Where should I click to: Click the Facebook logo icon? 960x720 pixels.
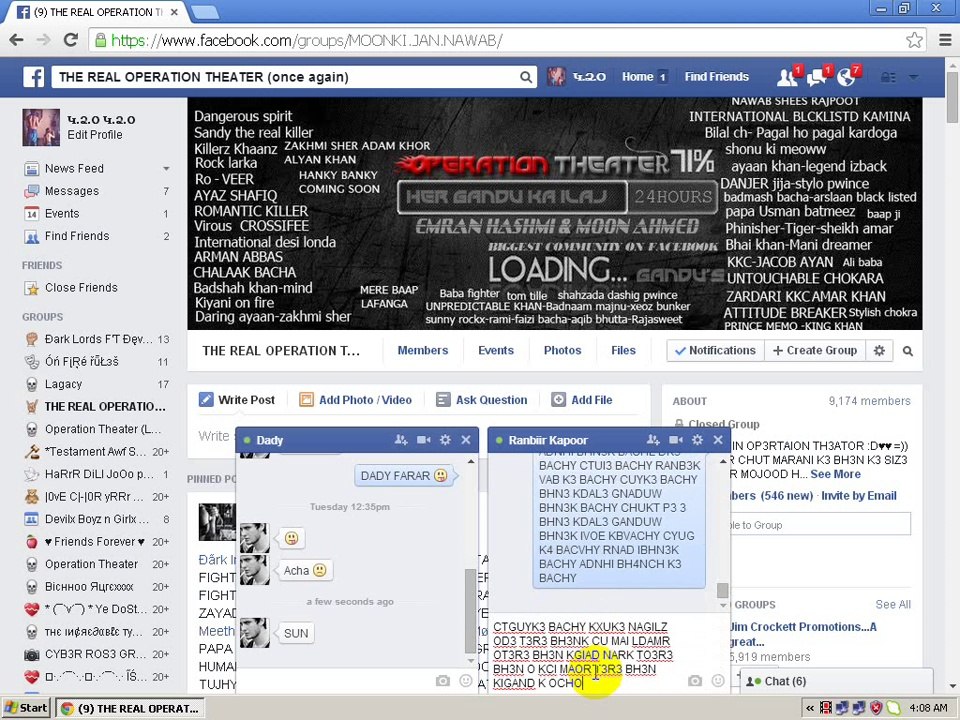pyautogui.click(x=34, y=77)
